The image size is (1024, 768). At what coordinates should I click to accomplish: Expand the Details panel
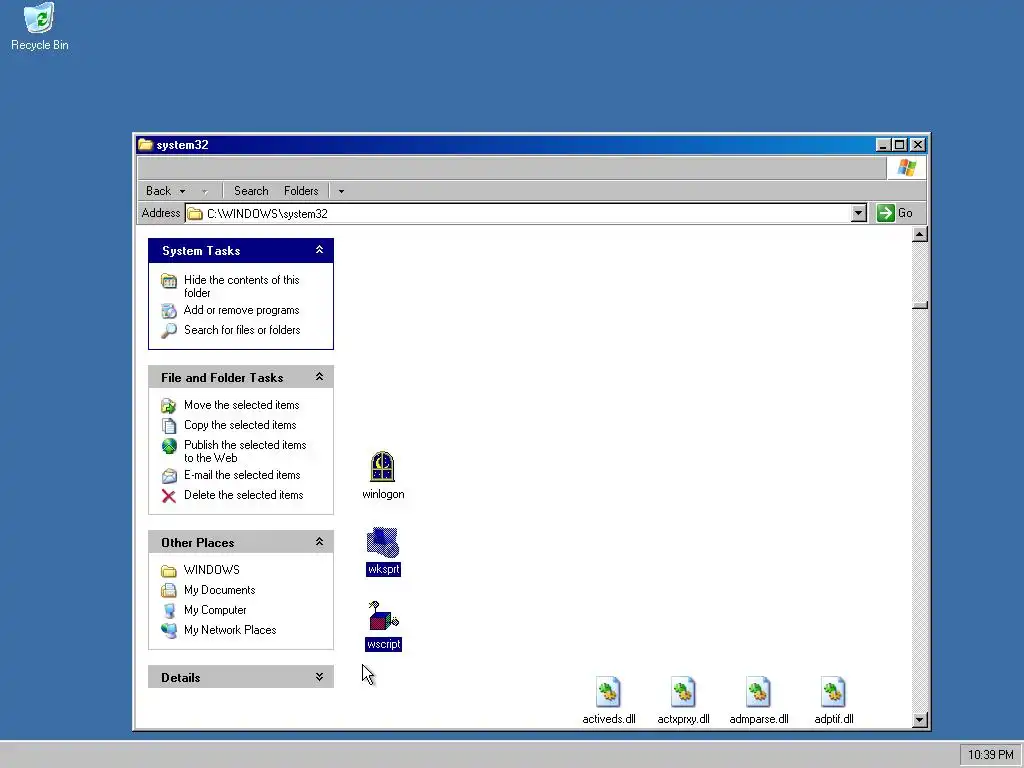[x=319, y=677]
